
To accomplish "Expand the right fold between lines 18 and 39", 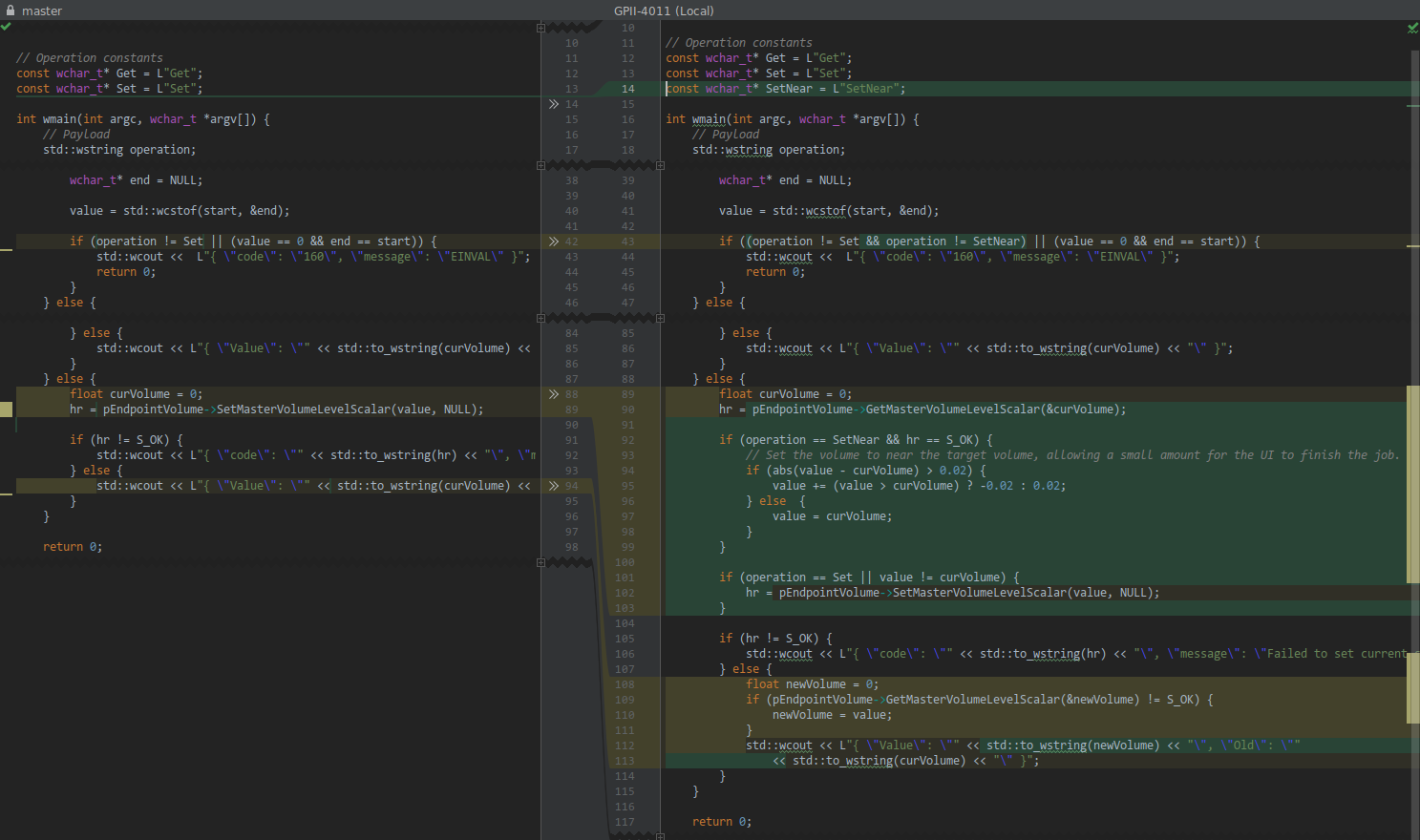I will coord(660,165).
